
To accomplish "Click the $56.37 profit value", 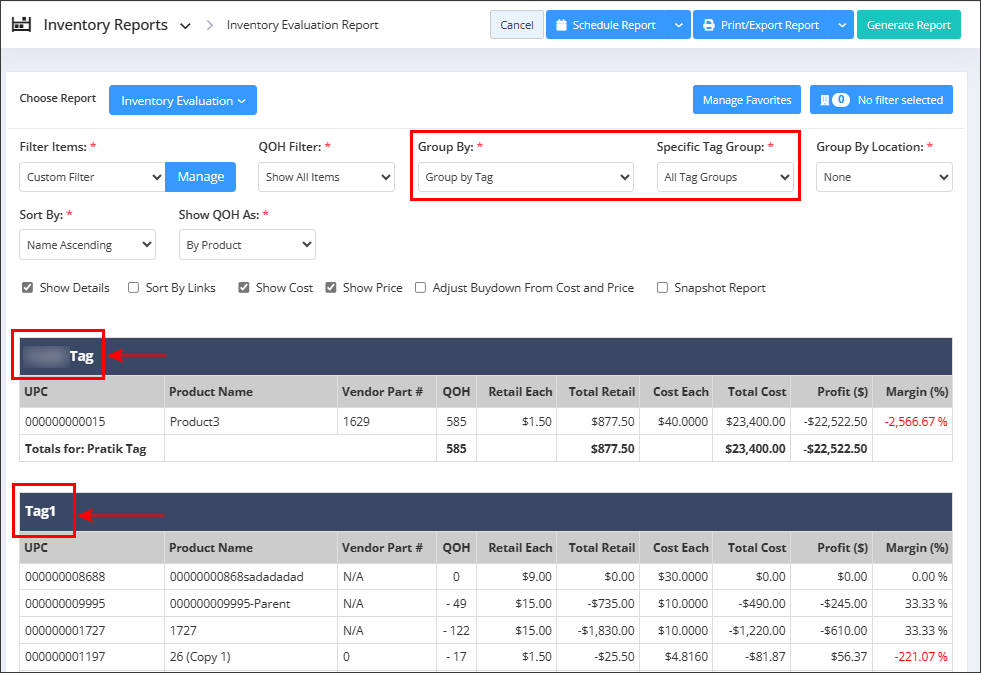I will [x=849, y=657].
